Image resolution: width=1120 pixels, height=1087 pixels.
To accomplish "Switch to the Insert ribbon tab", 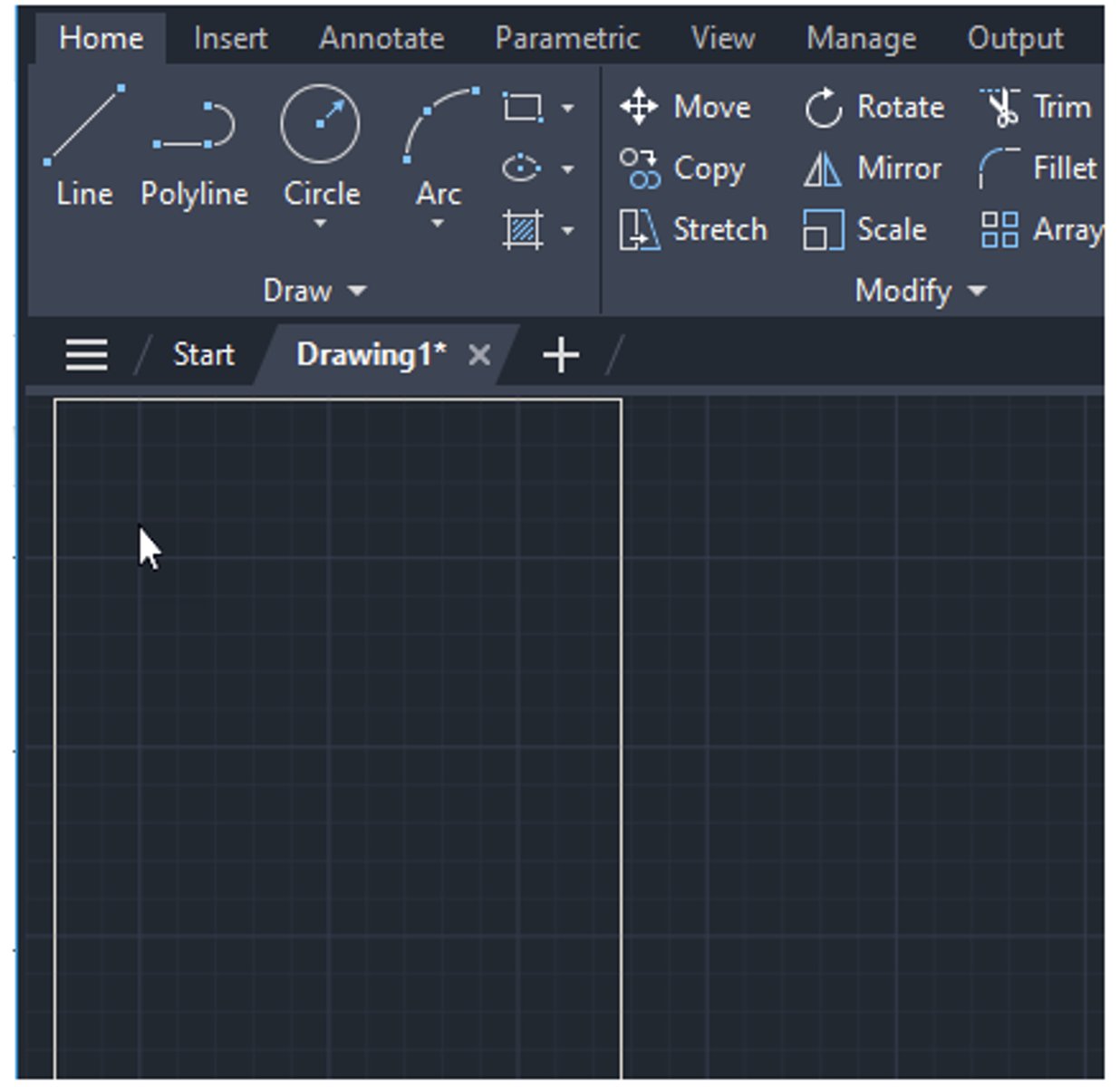I will click(230, 38).
